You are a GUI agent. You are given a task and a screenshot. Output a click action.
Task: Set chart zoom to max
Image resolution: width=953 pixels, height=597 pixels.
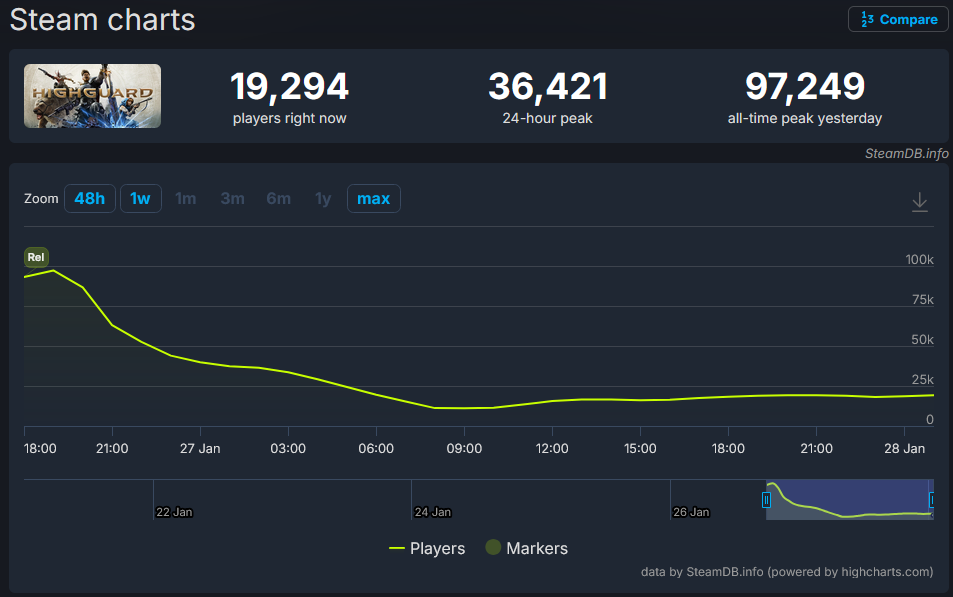pos(374,199)
